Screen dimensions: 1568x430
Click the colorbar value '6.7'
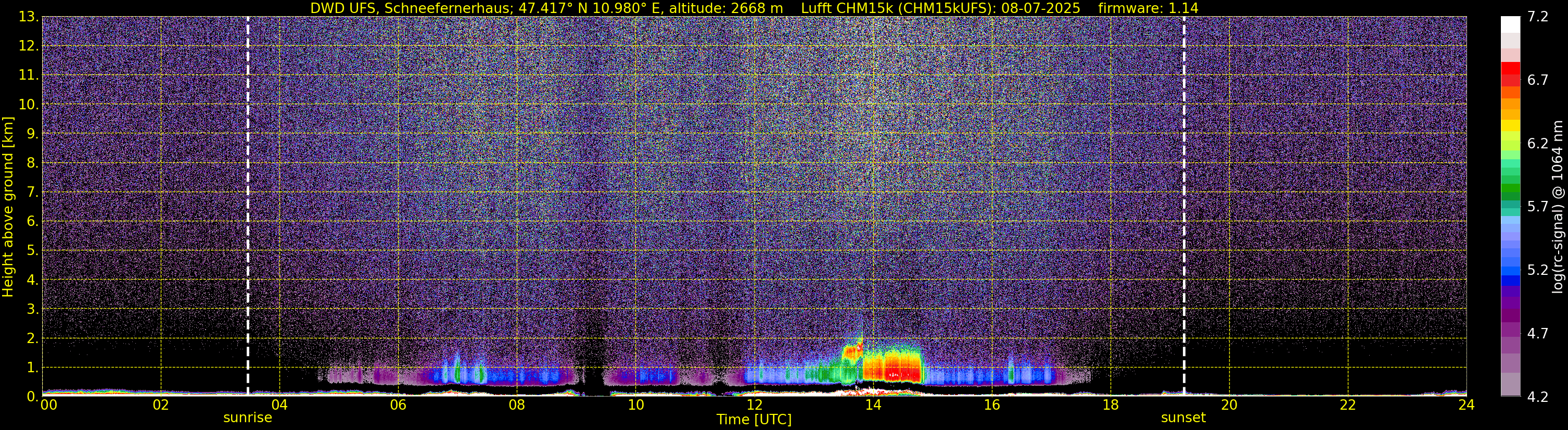click(x=1538, y=80)
